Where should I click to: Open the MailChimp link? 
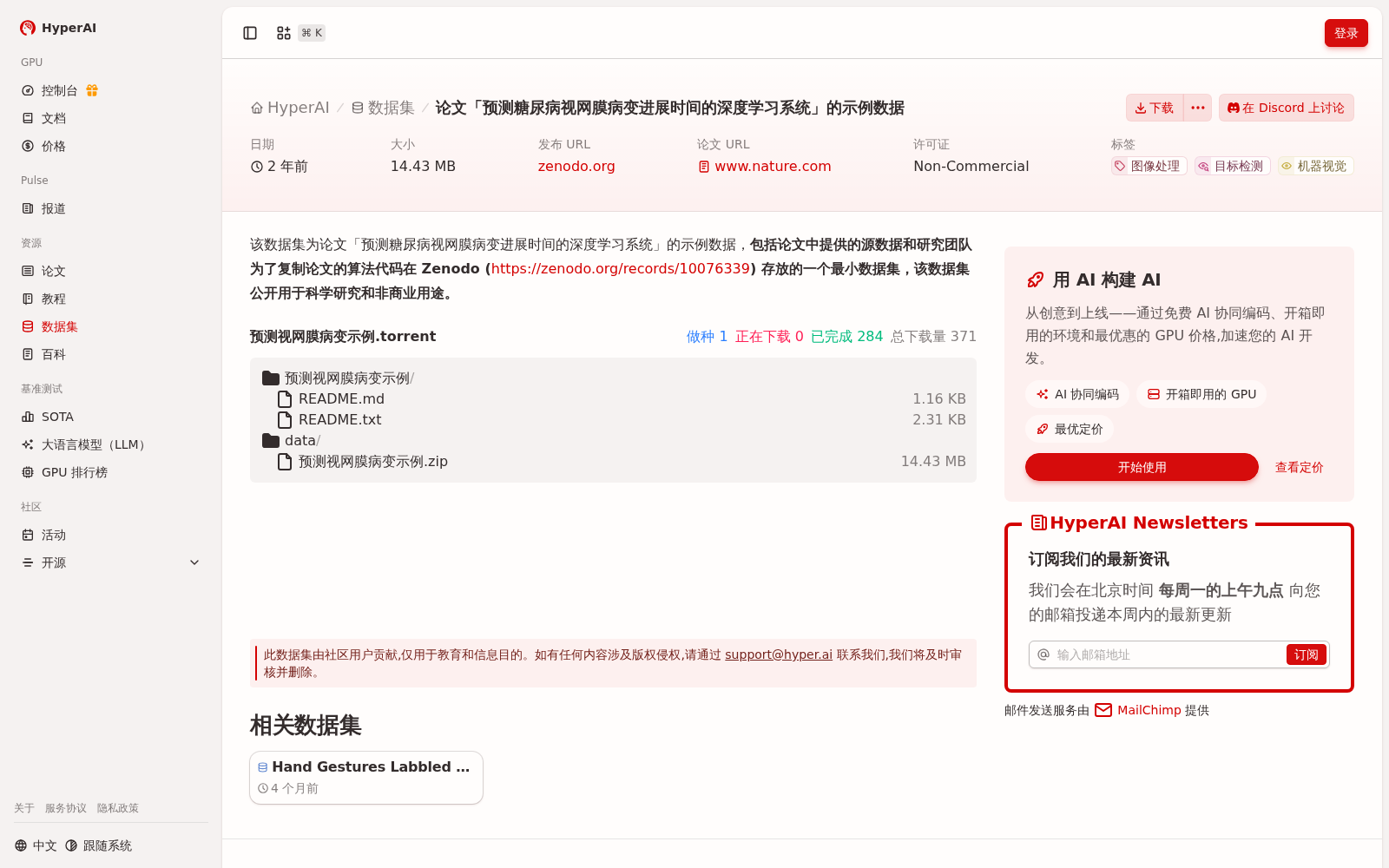tap(1149, 710)
